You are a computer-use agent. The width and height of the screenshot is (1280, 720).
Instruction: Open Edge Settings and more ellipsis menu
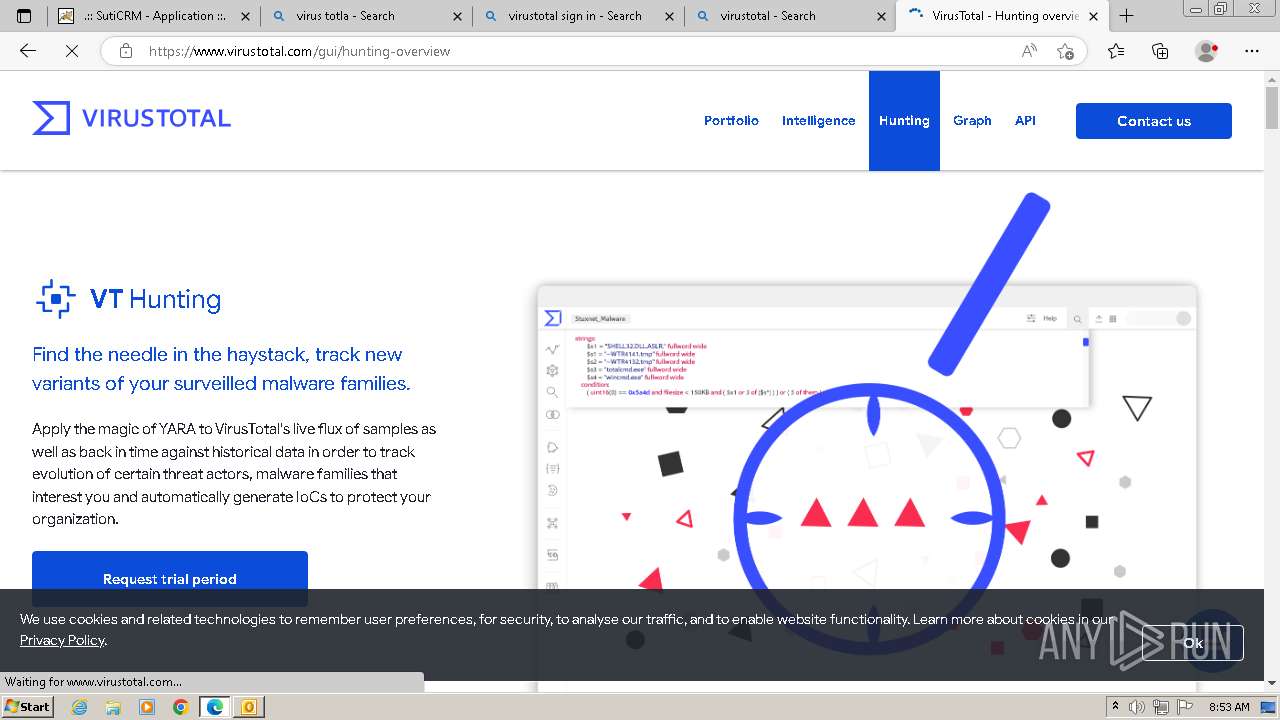[1252, 51]
